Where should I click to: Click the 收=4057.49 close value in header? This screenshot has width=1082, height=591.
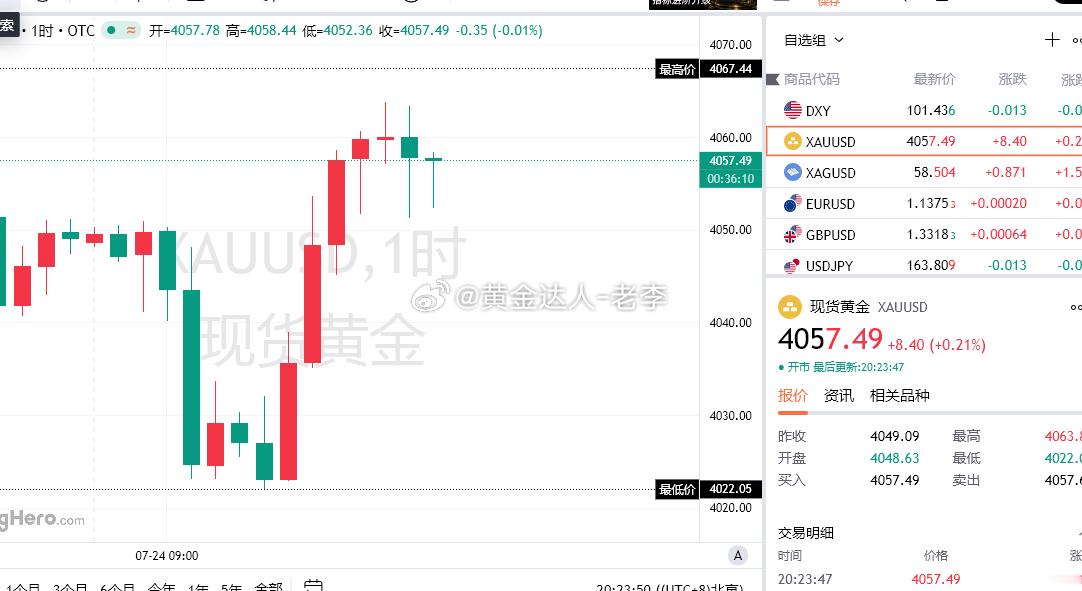point(414,31)
